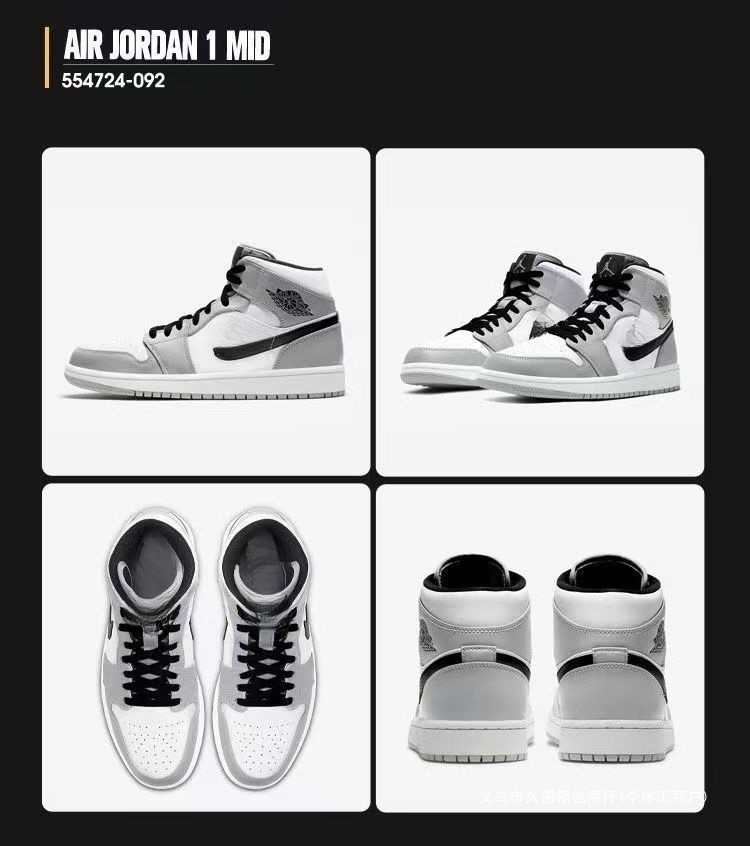Image resolution: width=750 pixels, height=846 pixels.
Task: Select the product code 554724-092 text
Action: tap(113, 80)
